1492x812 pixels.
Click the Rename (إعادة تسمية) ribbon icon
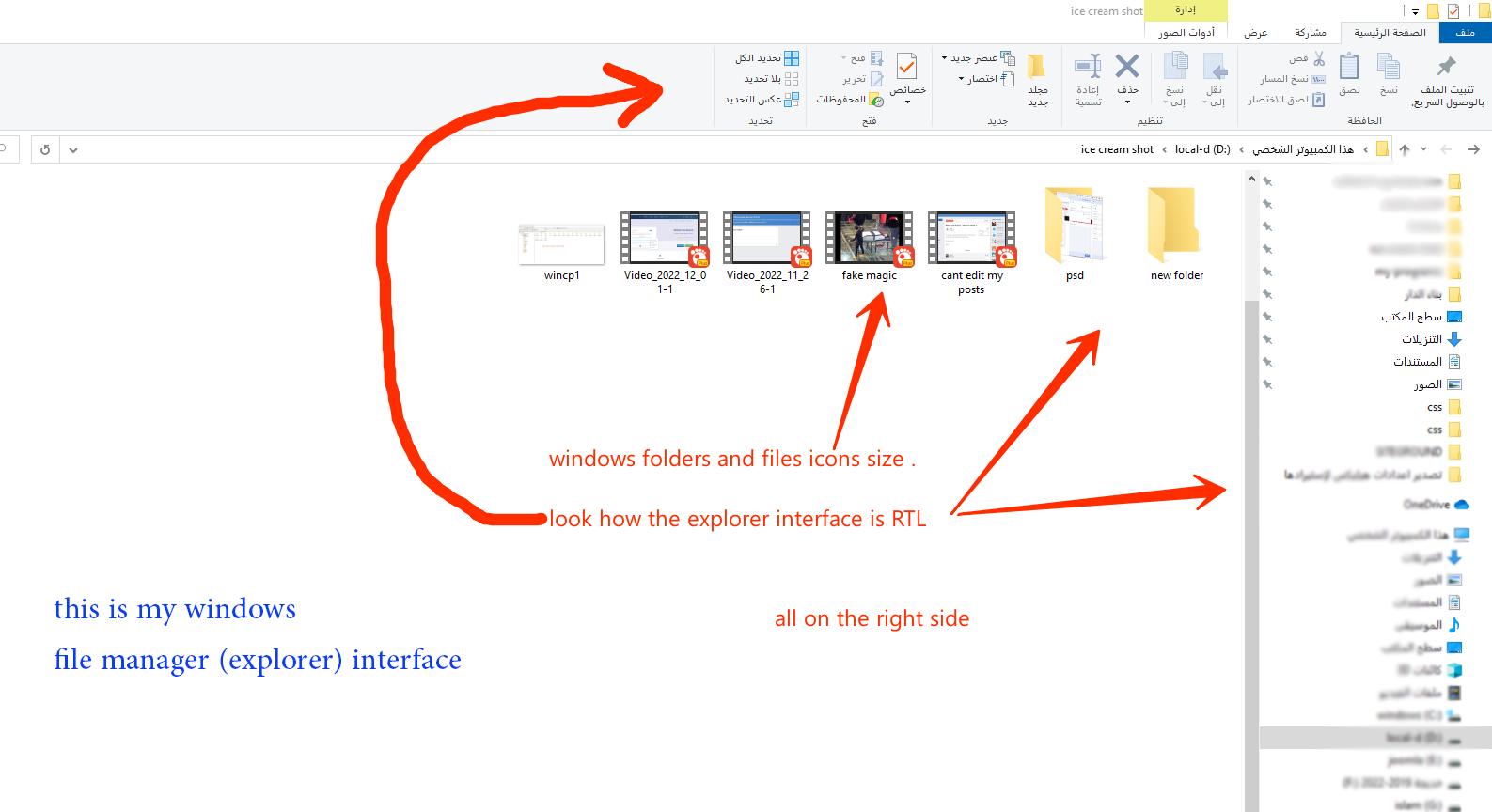[x=1088, y=67]
